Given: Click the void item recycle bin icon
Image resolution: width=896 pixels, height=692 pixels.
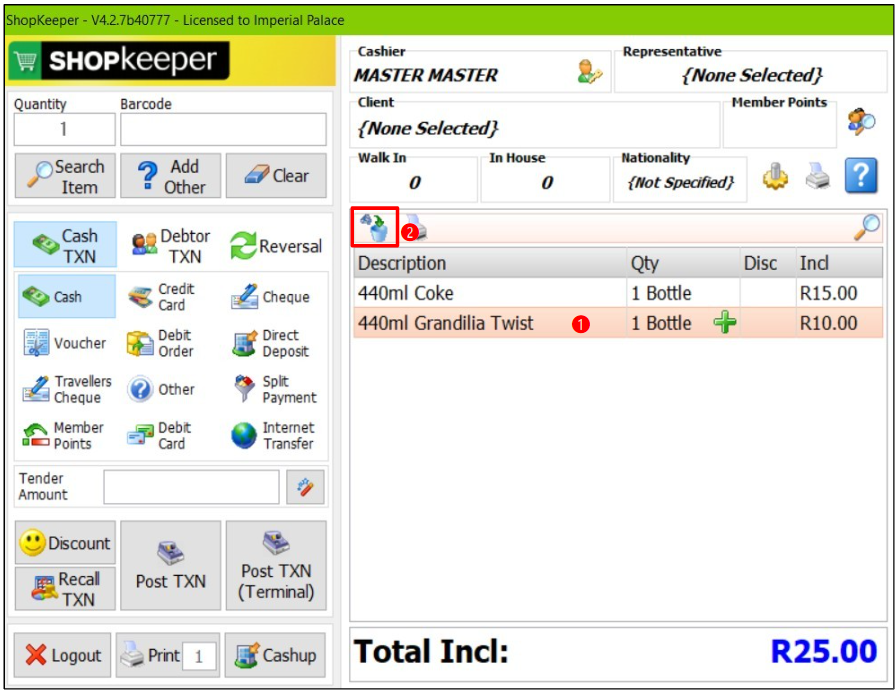Looking at the screenshot, I should [375, 227].
